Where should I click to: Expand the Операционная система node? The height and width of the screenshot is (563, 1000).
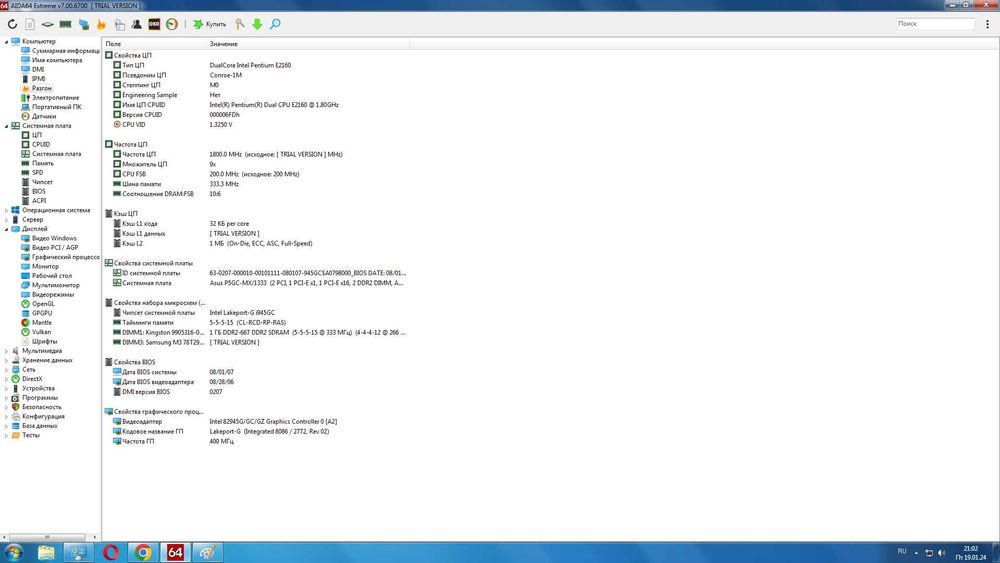(x=6, y=210)
